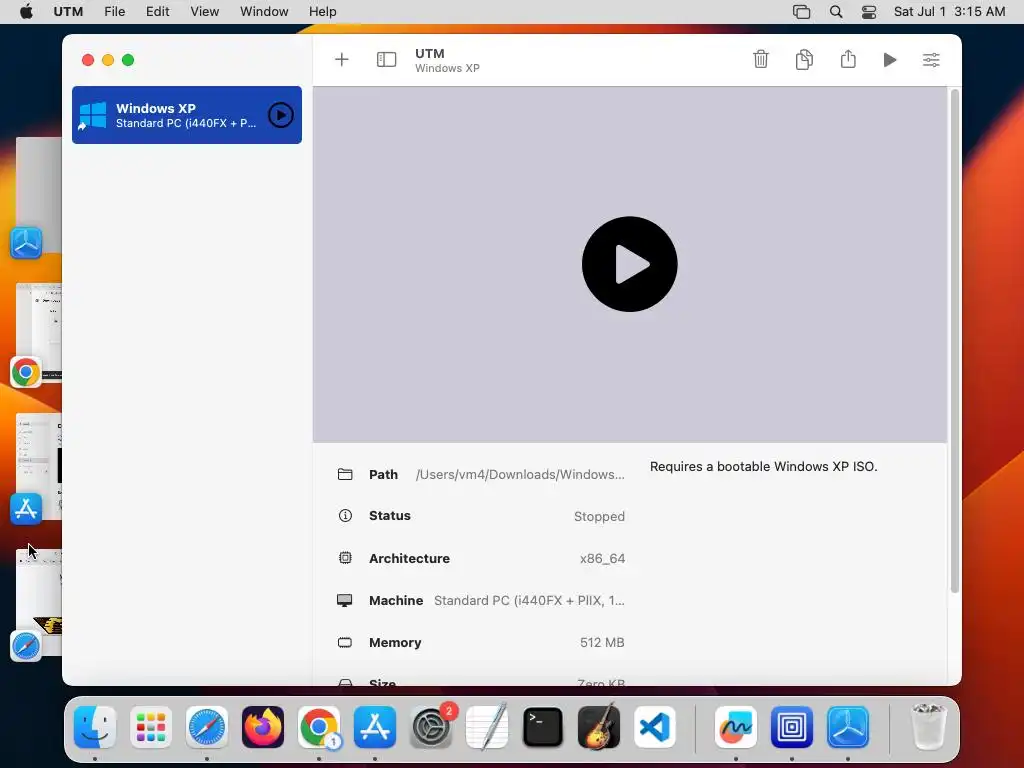Open GarageBand from the dock
Screen dimensions: 1024x768
pyautogui.click(x=599, y=727)
